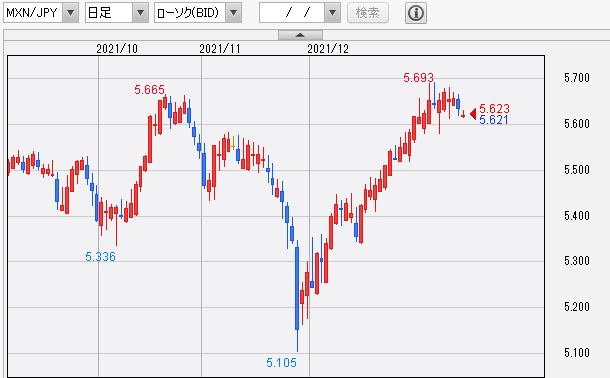Click the 5.300 price axis label

[x=577, y=261]
